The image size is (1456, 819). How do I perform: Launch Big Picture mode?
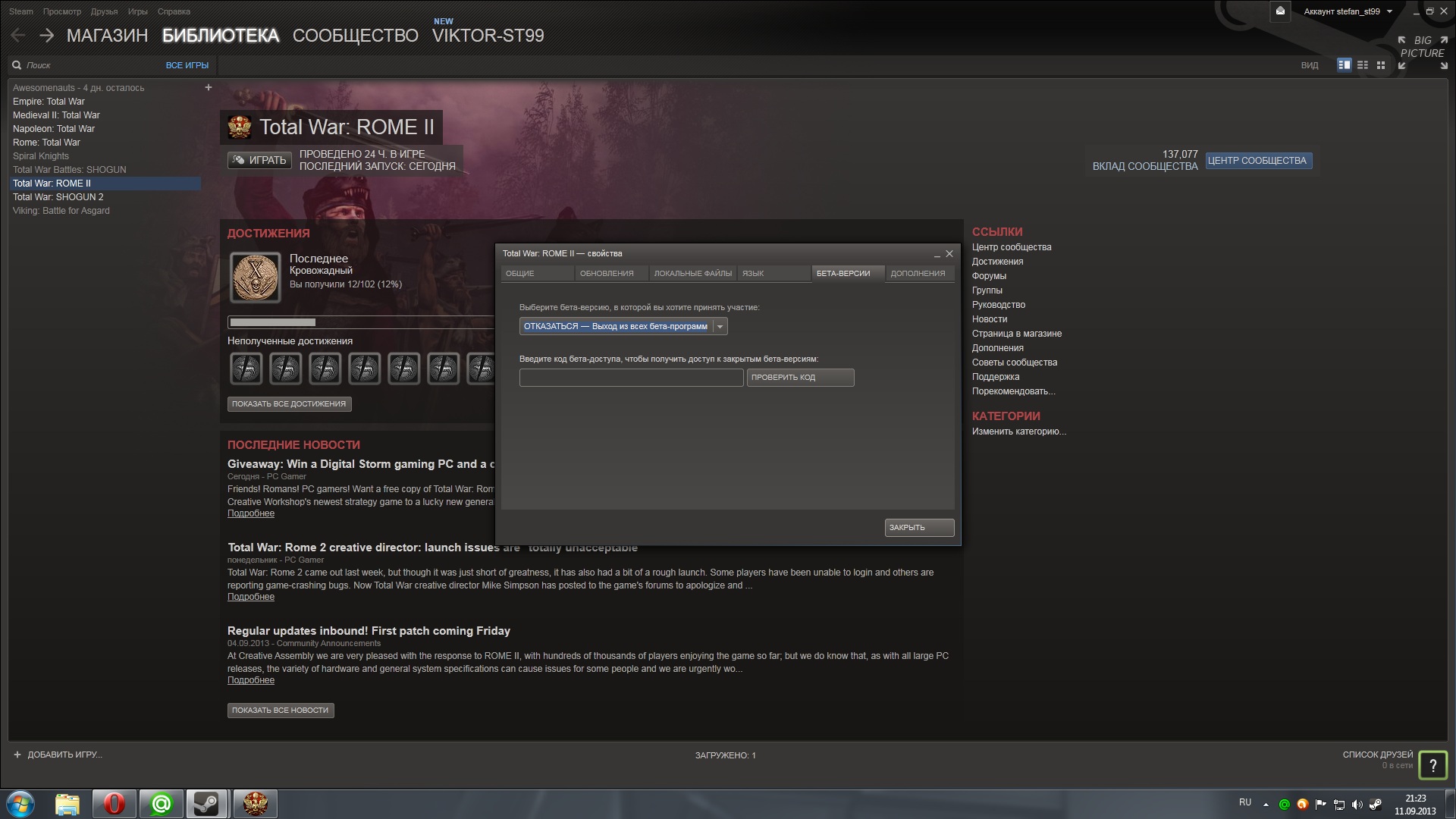(1422, 47)
